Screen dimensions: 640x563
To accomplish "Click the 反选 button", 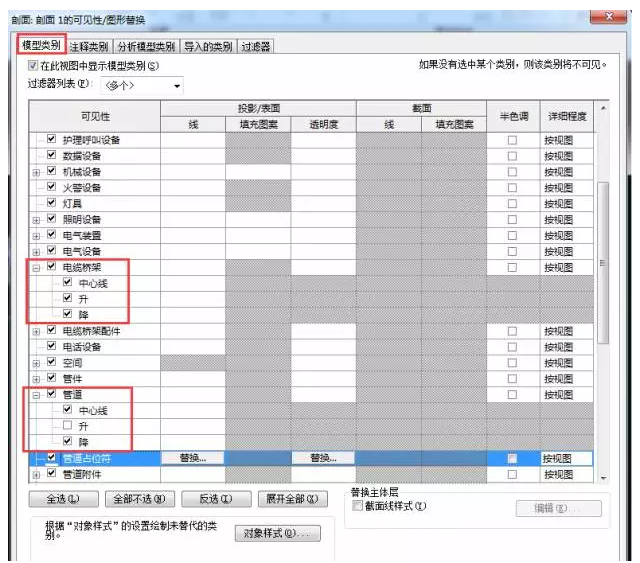I will coord(216,499).
